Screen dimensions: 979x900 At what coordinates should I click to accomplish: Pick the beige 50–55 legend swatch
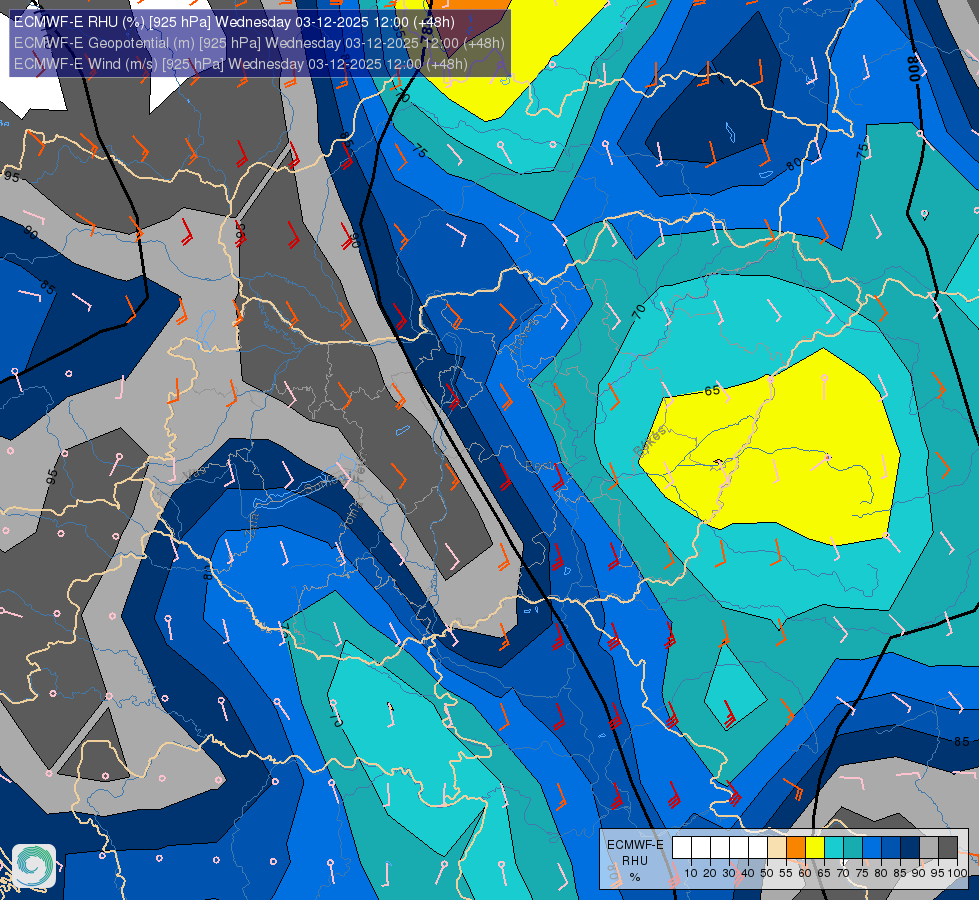coord(777,847)
